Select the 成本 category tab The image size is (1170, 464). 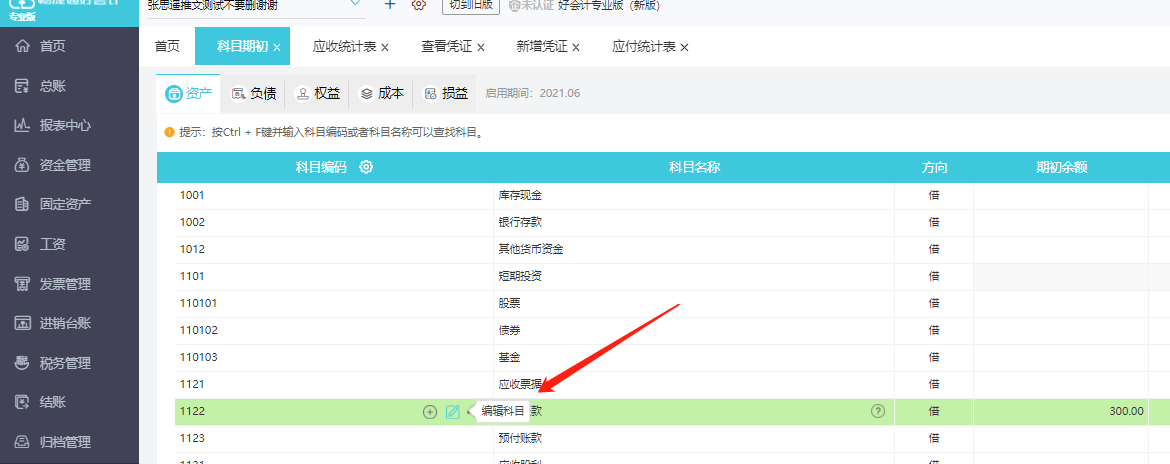click(381, 93)
